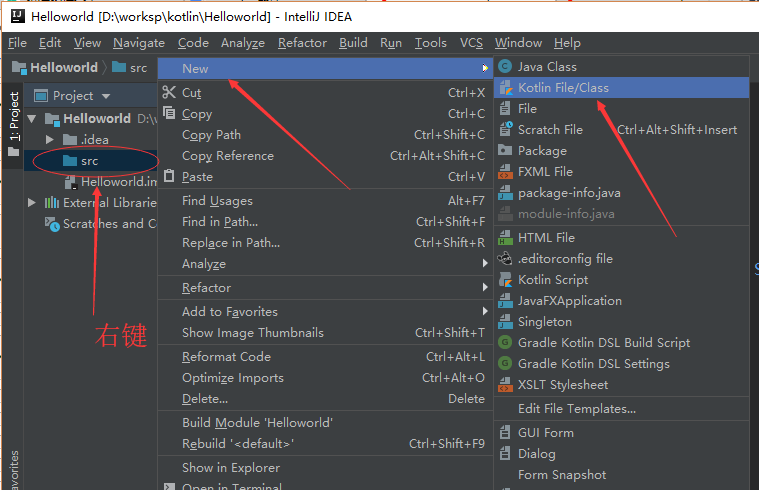Select Copy Reference menu item
Viewport: 759px width, 490px height.
tap(325, 155)
